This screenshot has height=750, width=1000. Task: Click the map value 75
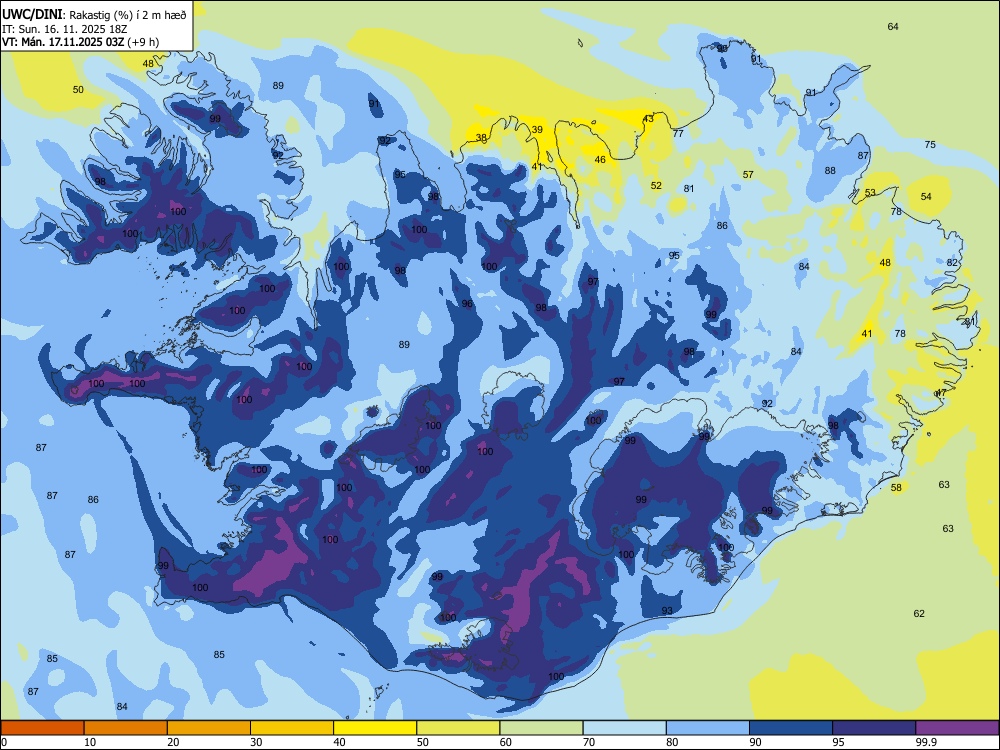[930, 145]
